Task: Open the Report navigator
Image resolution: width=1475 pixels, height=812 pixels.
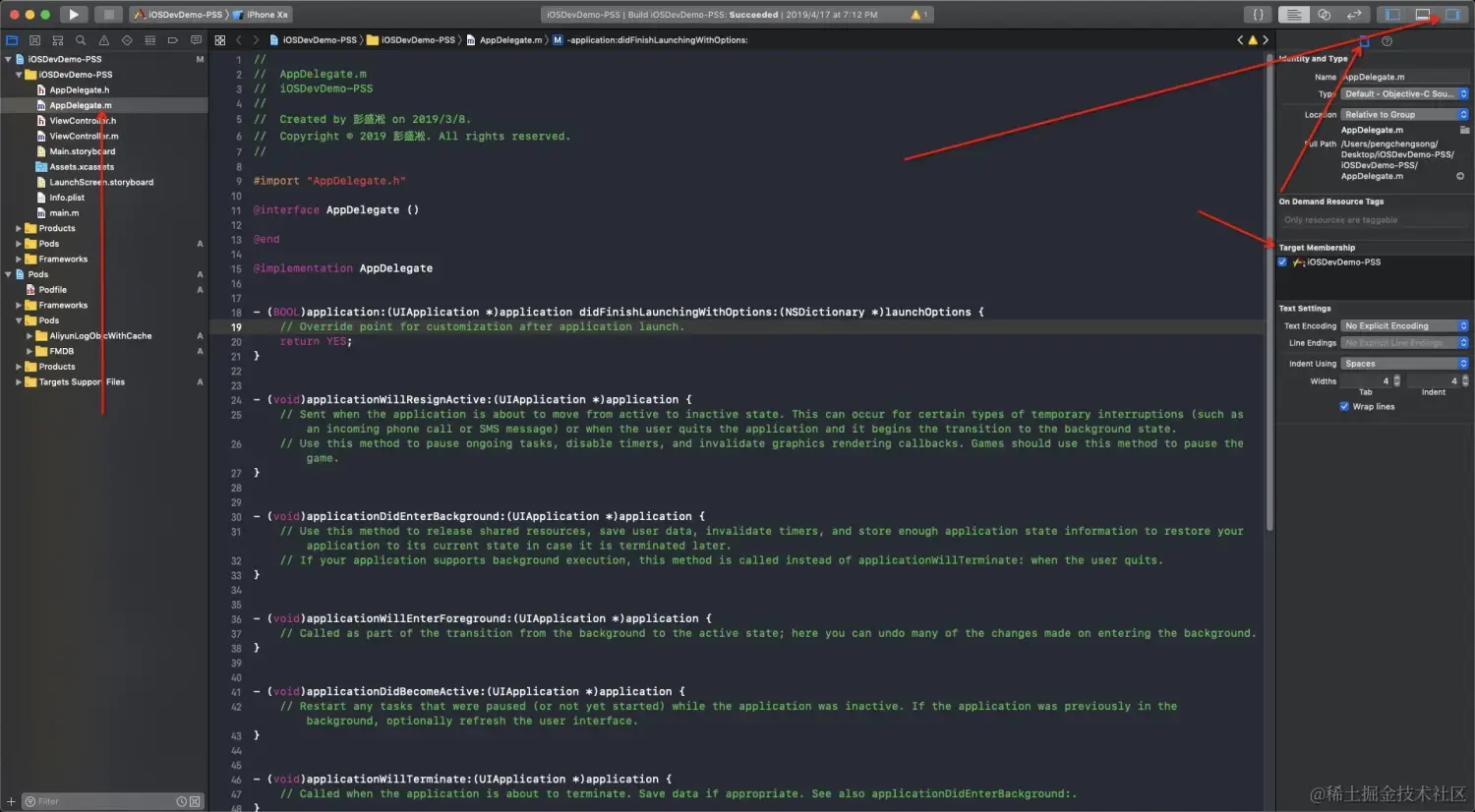Action: pyautogui.click(x=196, y=40)
